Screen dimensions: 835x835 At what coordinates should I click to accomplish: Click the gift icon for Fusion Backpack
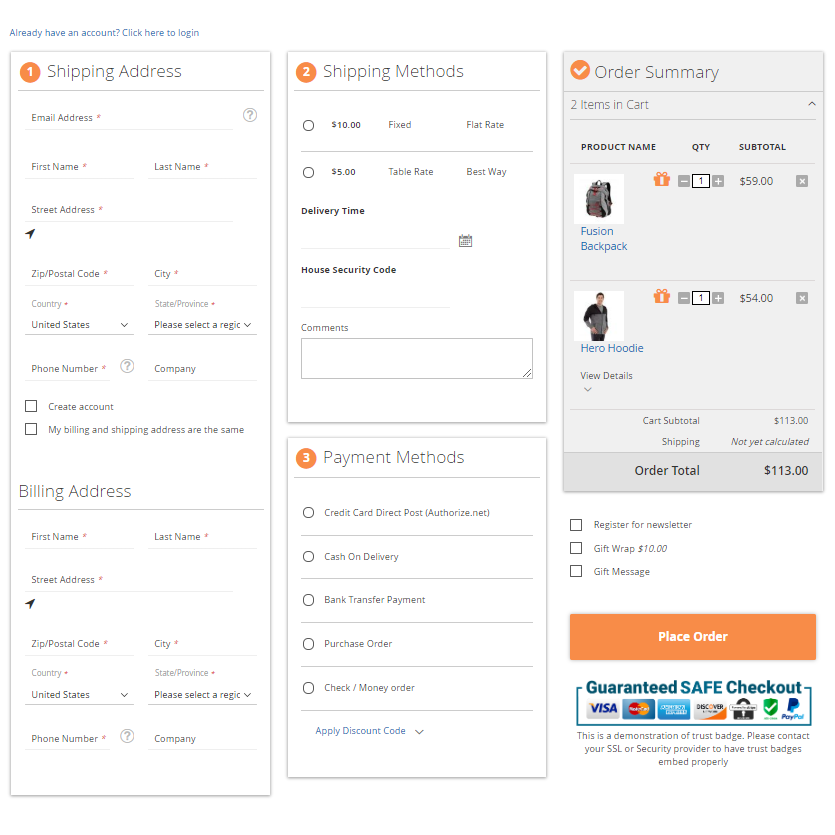tap(662, 180)
